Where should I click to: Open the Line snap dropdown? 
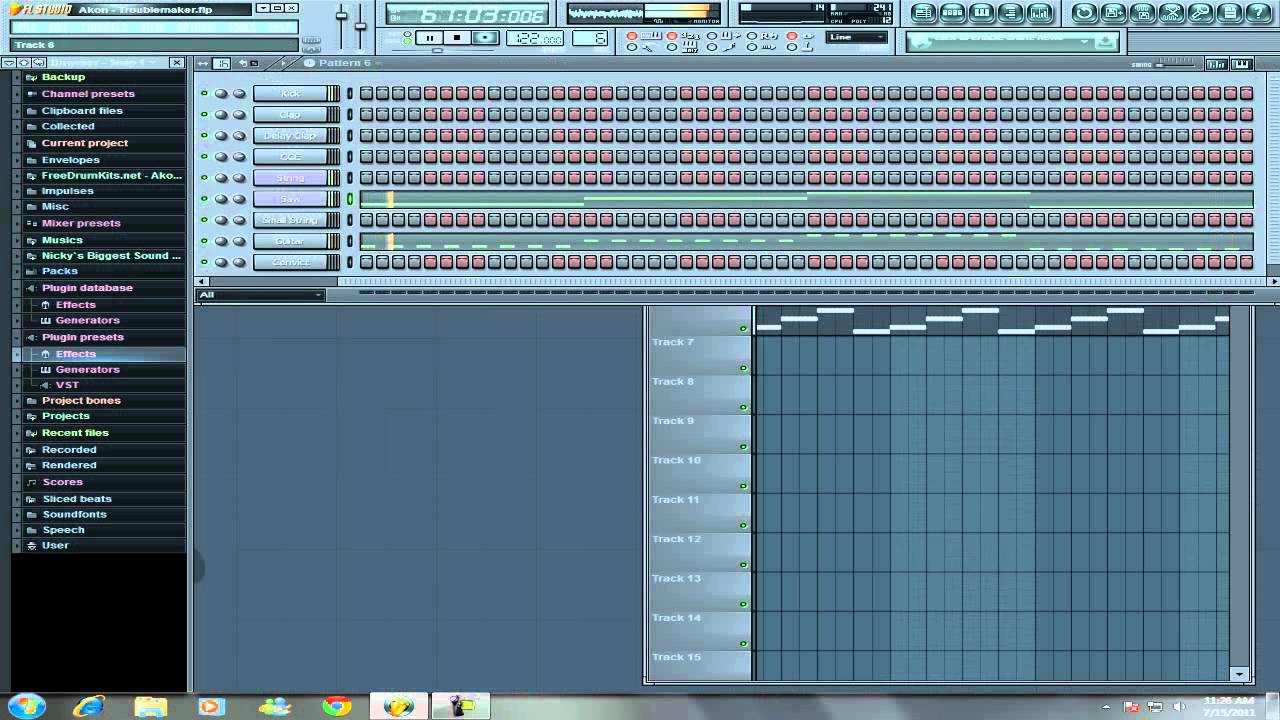(x=857, y=38)
